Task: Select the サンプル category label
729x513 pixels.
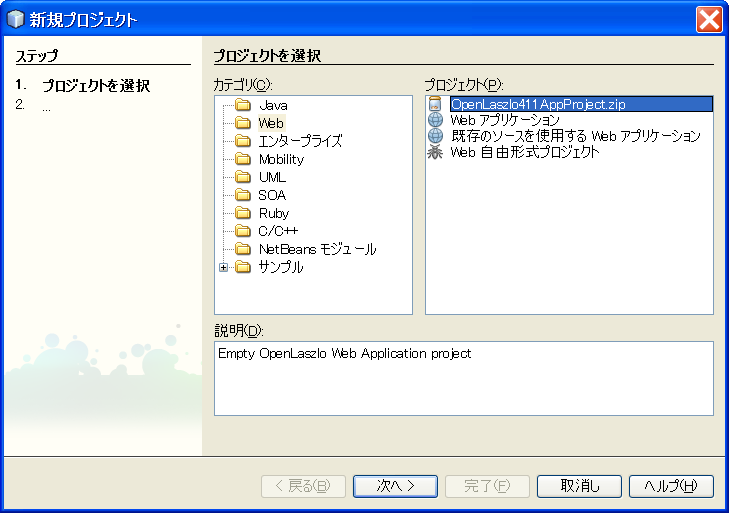Action: point(281,267)
